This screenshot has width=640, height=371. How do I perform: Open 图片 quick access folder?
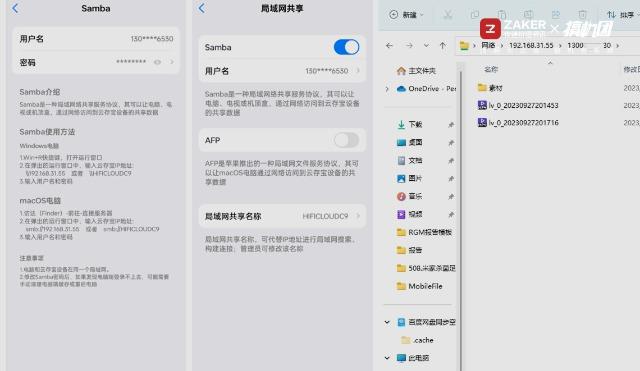coord(410,178)
